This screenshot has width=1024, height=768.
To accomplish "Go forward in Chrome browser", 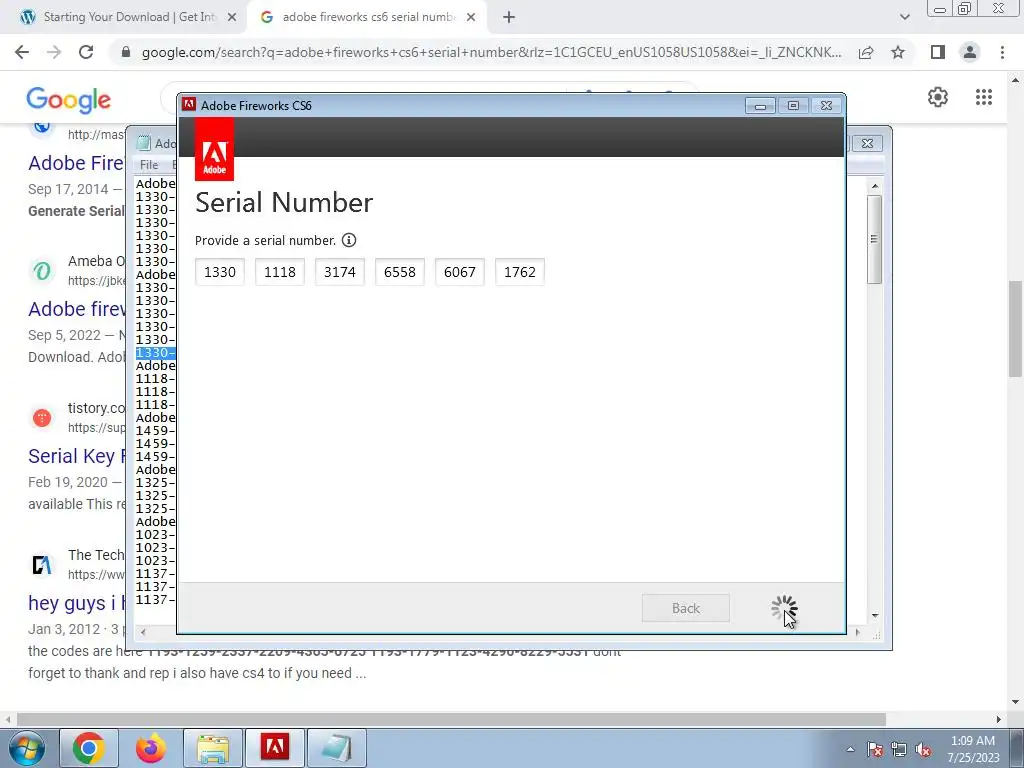I will click(x=54, y=52).
